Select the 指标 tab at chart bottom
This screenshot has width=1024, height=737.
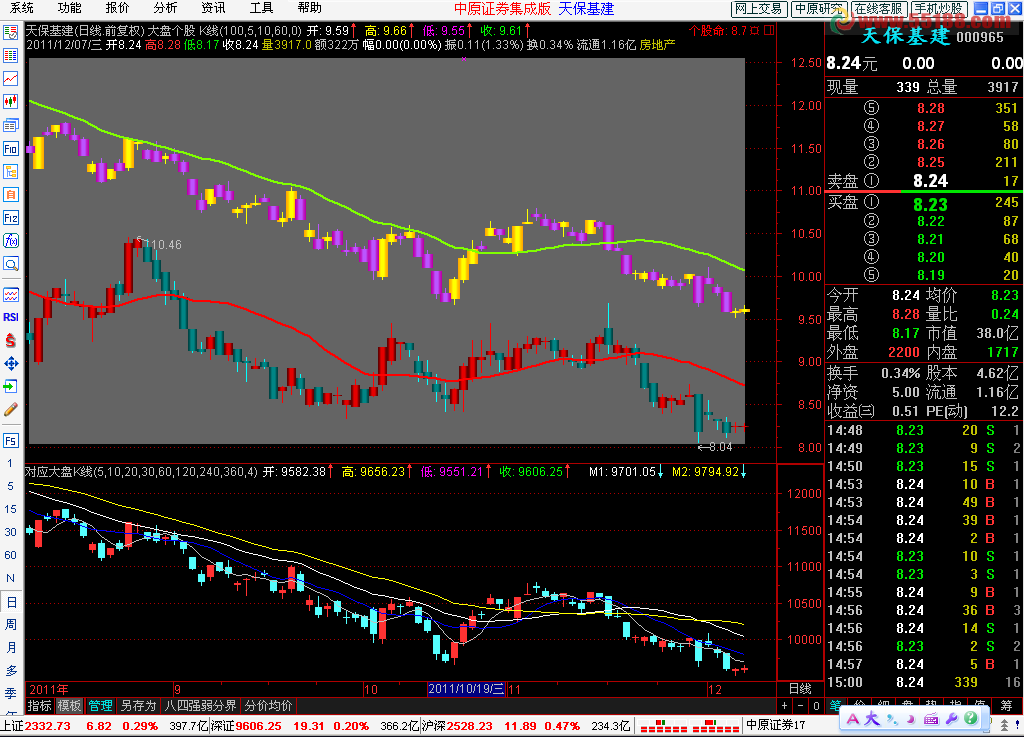click(x=39, y=706)
